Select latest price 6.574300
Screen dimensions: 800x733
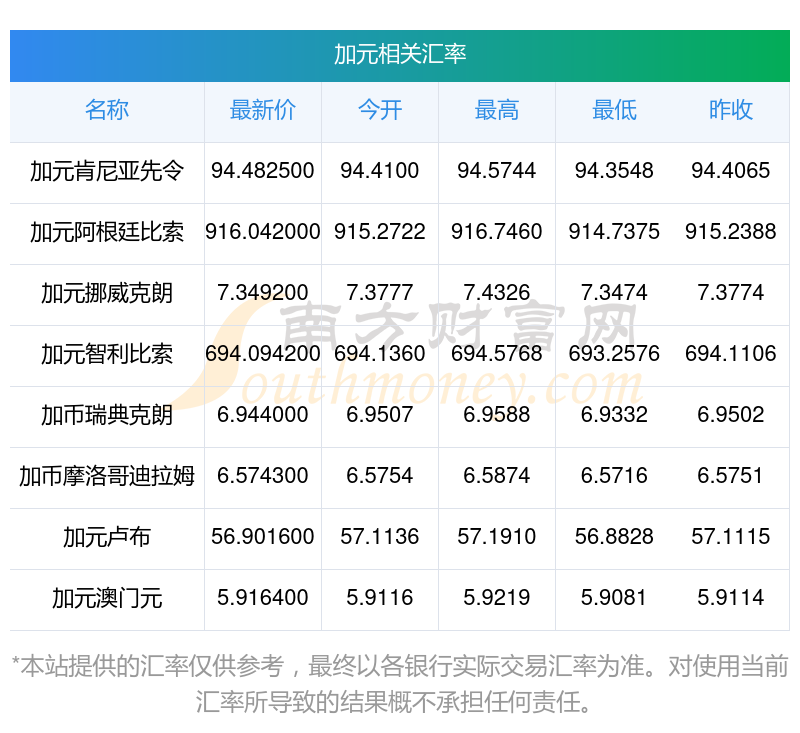tap(263, 475)
